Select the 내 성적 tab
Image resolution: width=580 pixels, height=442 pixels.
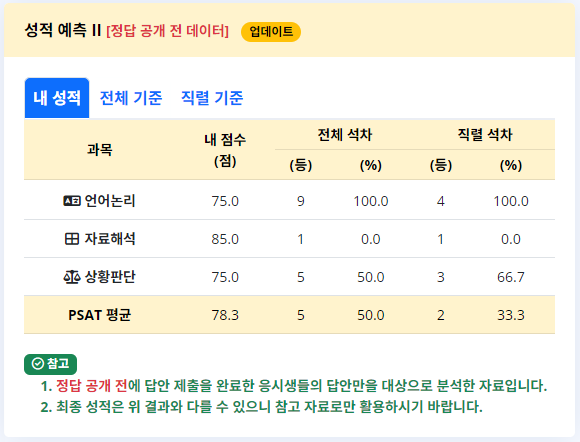coord(57,98)
